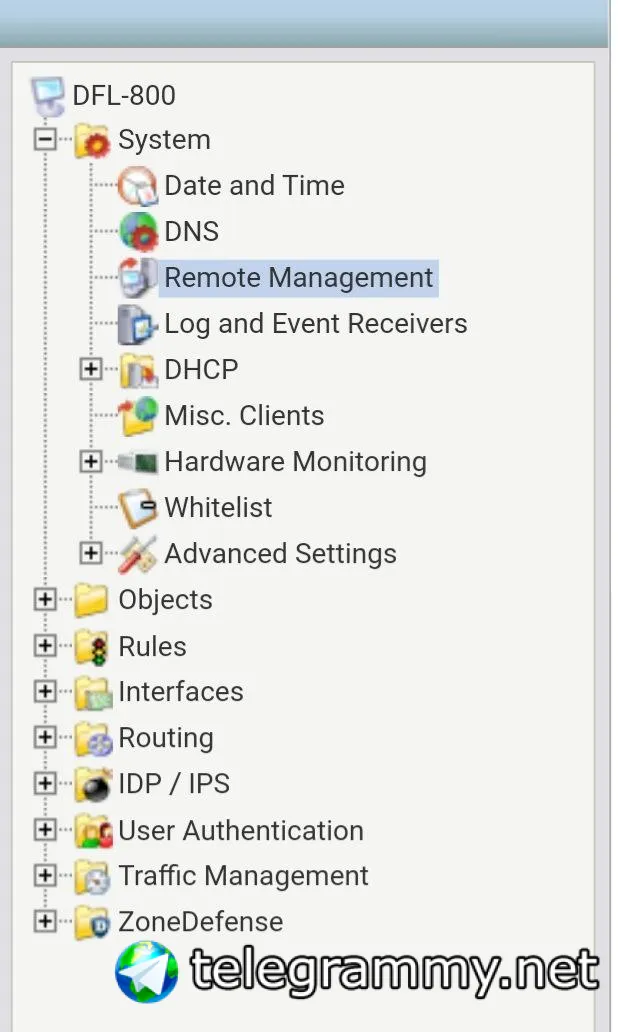
Task: Click the Whitelist notepad icon
Action: 138,508
